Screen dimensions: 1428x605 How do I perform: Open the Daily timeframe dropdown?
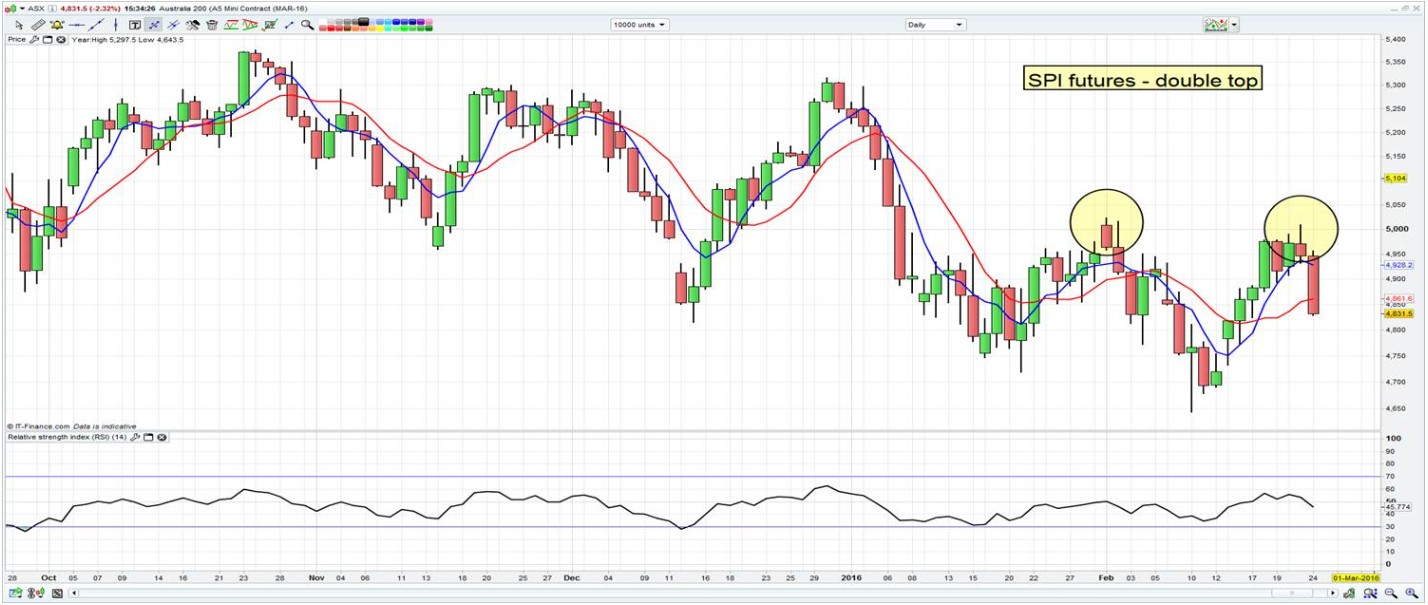click(x=935, y=25)
